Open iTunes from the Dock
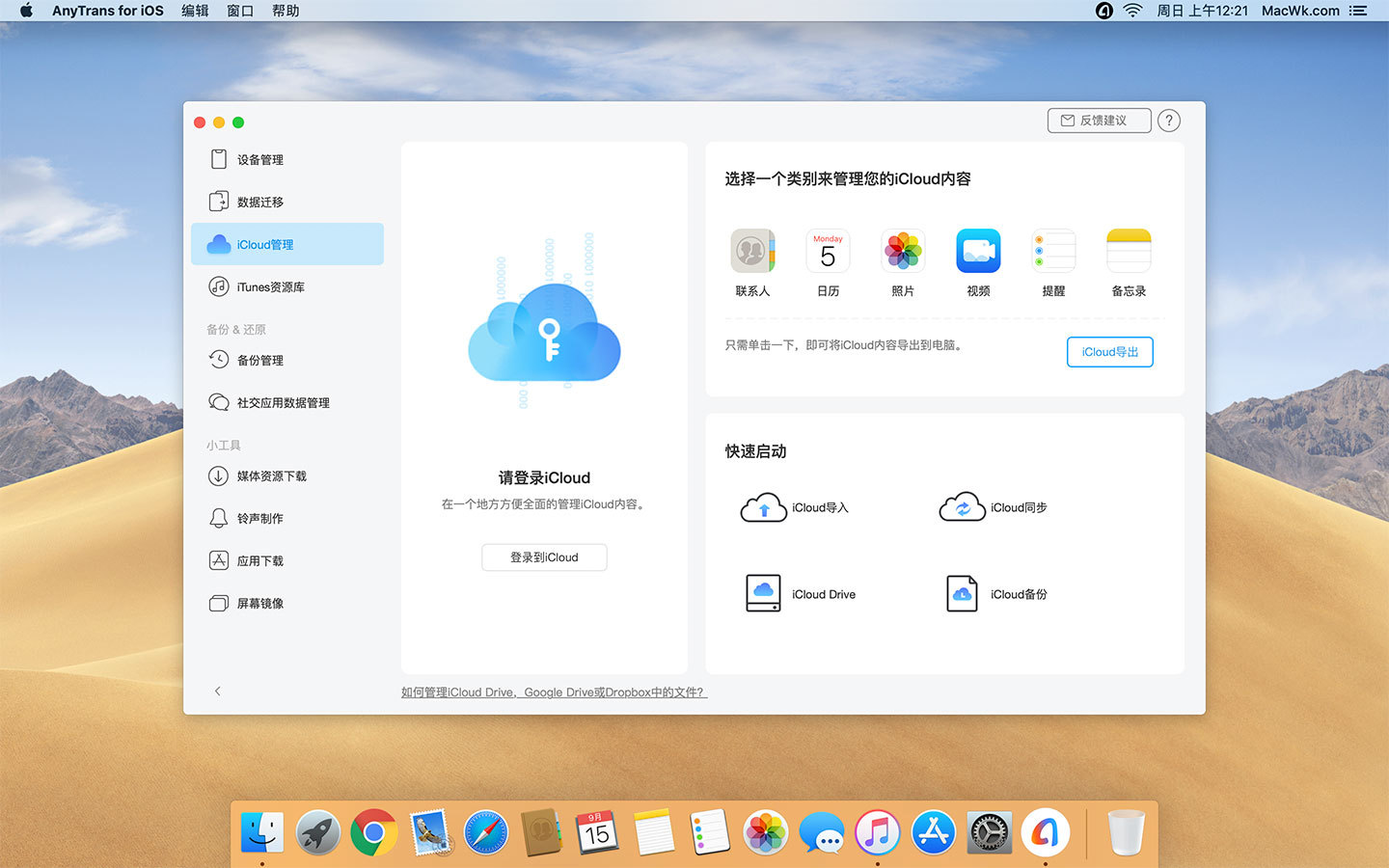This screenshot has height=868, width=1389. tap(878, 831)
